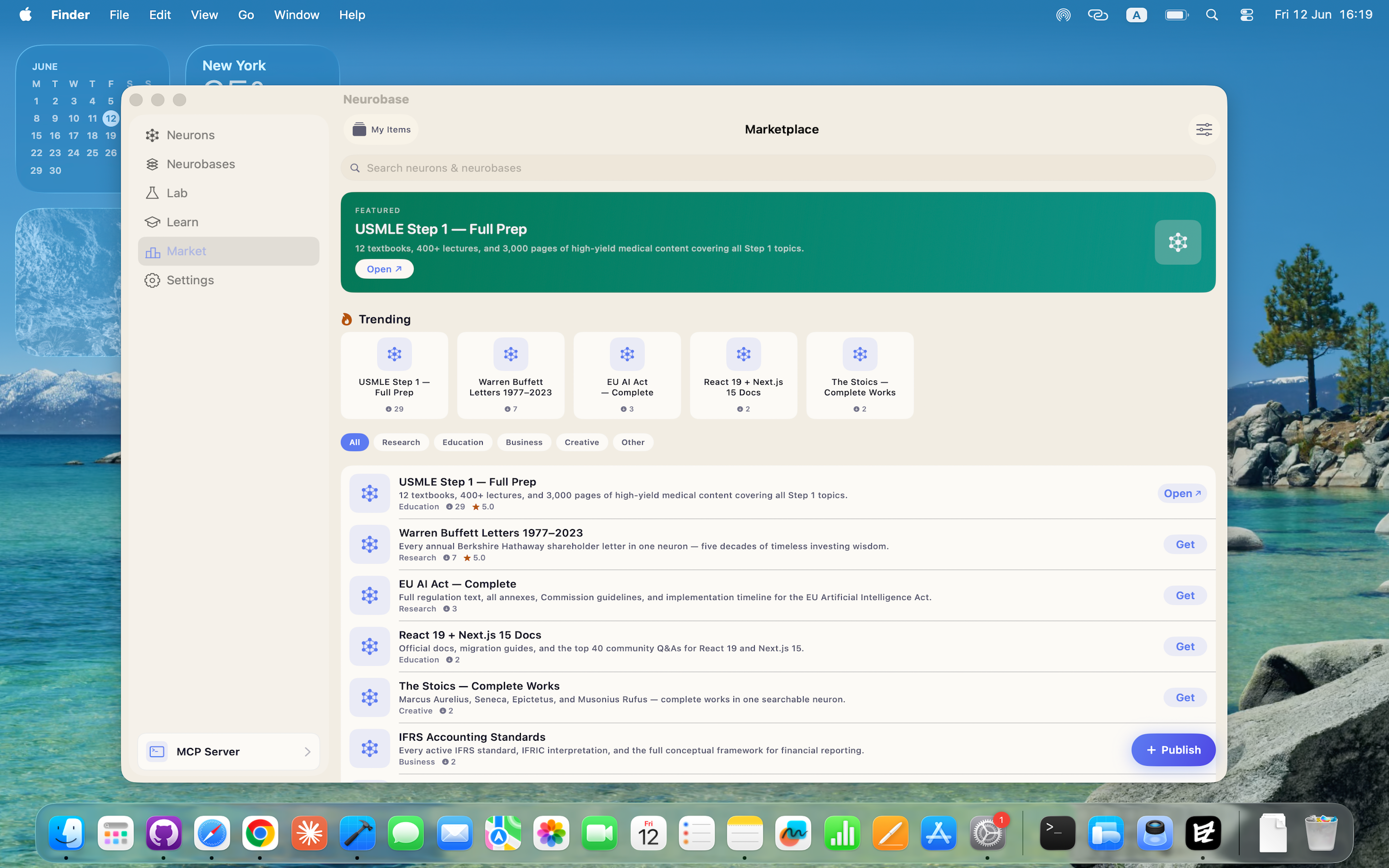The width and height of the screenshot is (1389, 868).
Task: Open the Neurons sidebar section
Action: pyautogui.click(x=229, y=135)
